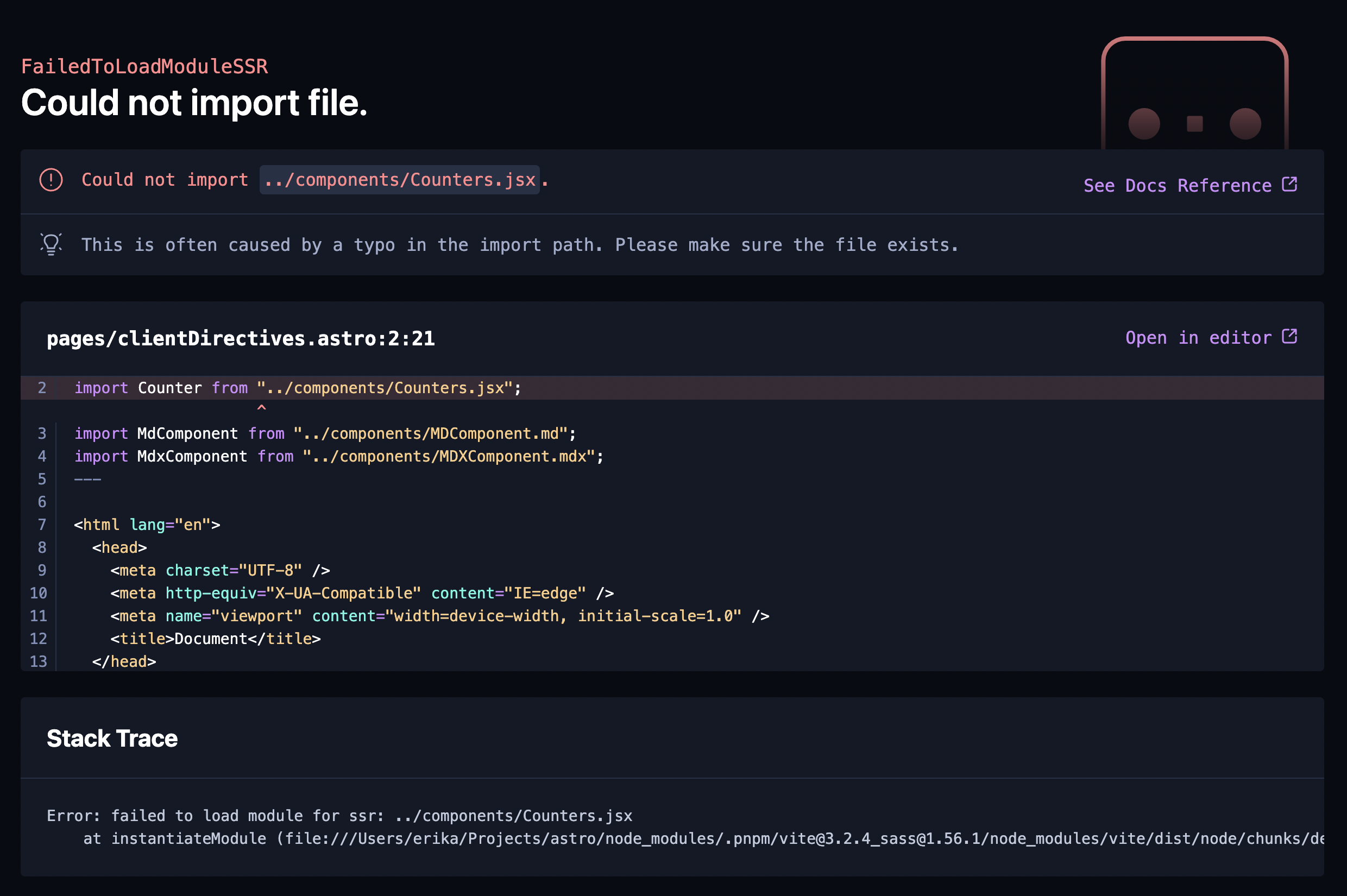
Task: Click the 'Could not import file.' title
Action: point(194,103)
